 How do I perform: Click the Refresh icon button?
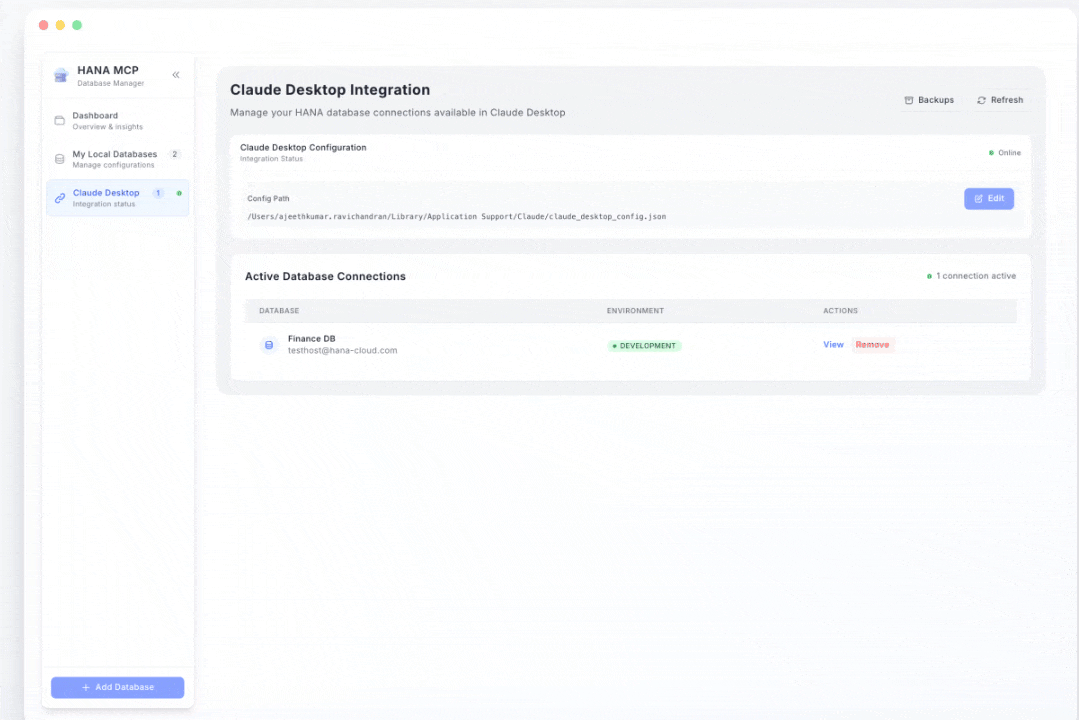(x=1000, y=100)
